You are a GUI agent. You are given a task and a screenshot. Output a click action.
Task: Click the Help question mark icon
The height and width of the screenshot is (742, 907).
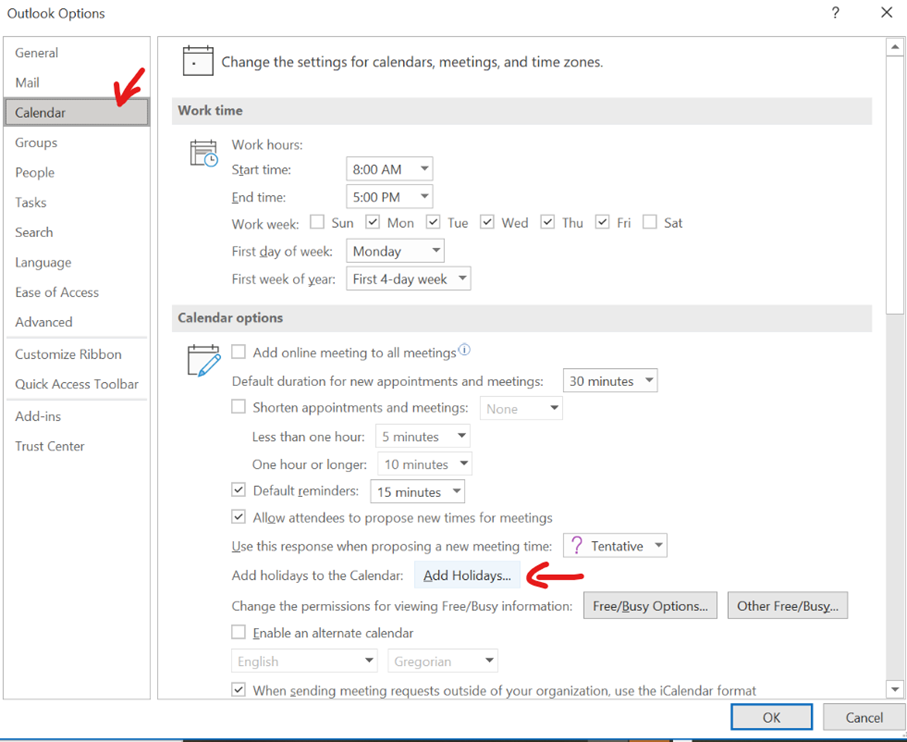point(834,13)
